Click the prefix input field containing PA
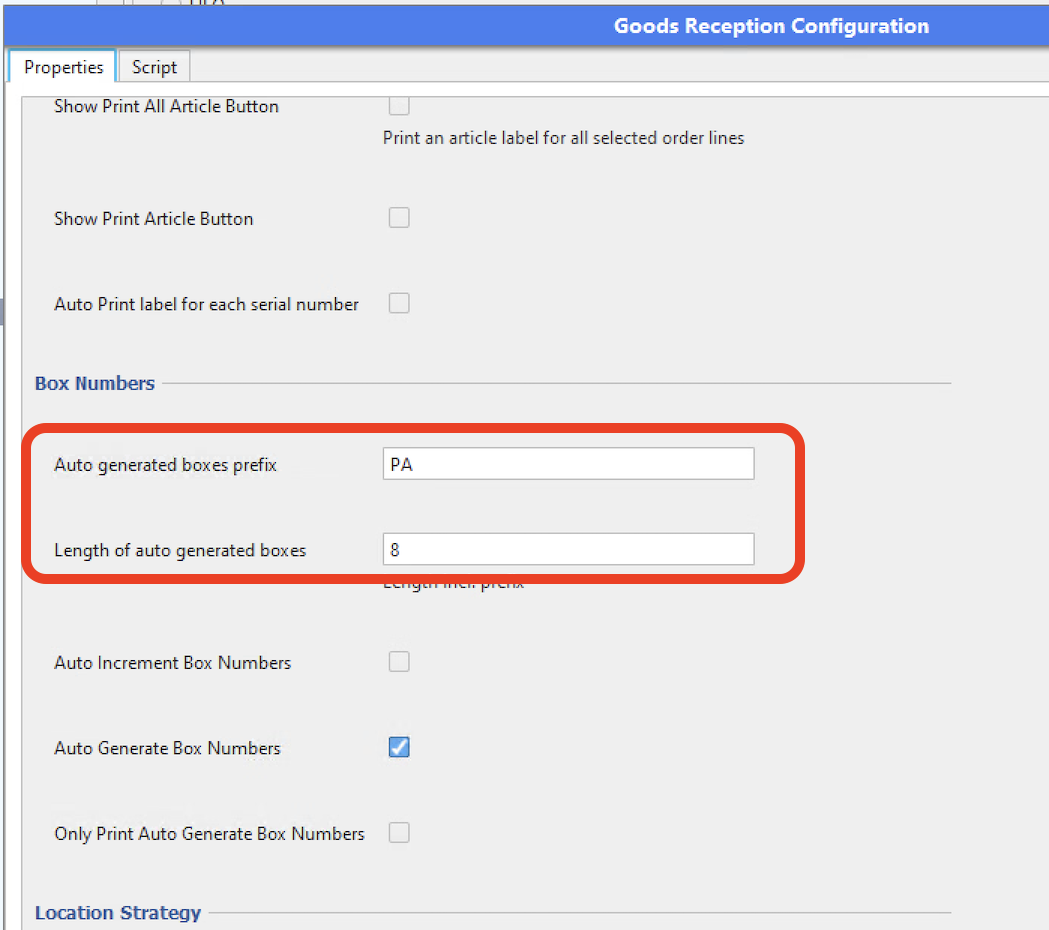This screenshot has height=930, width=1049. tap(568, 464)
